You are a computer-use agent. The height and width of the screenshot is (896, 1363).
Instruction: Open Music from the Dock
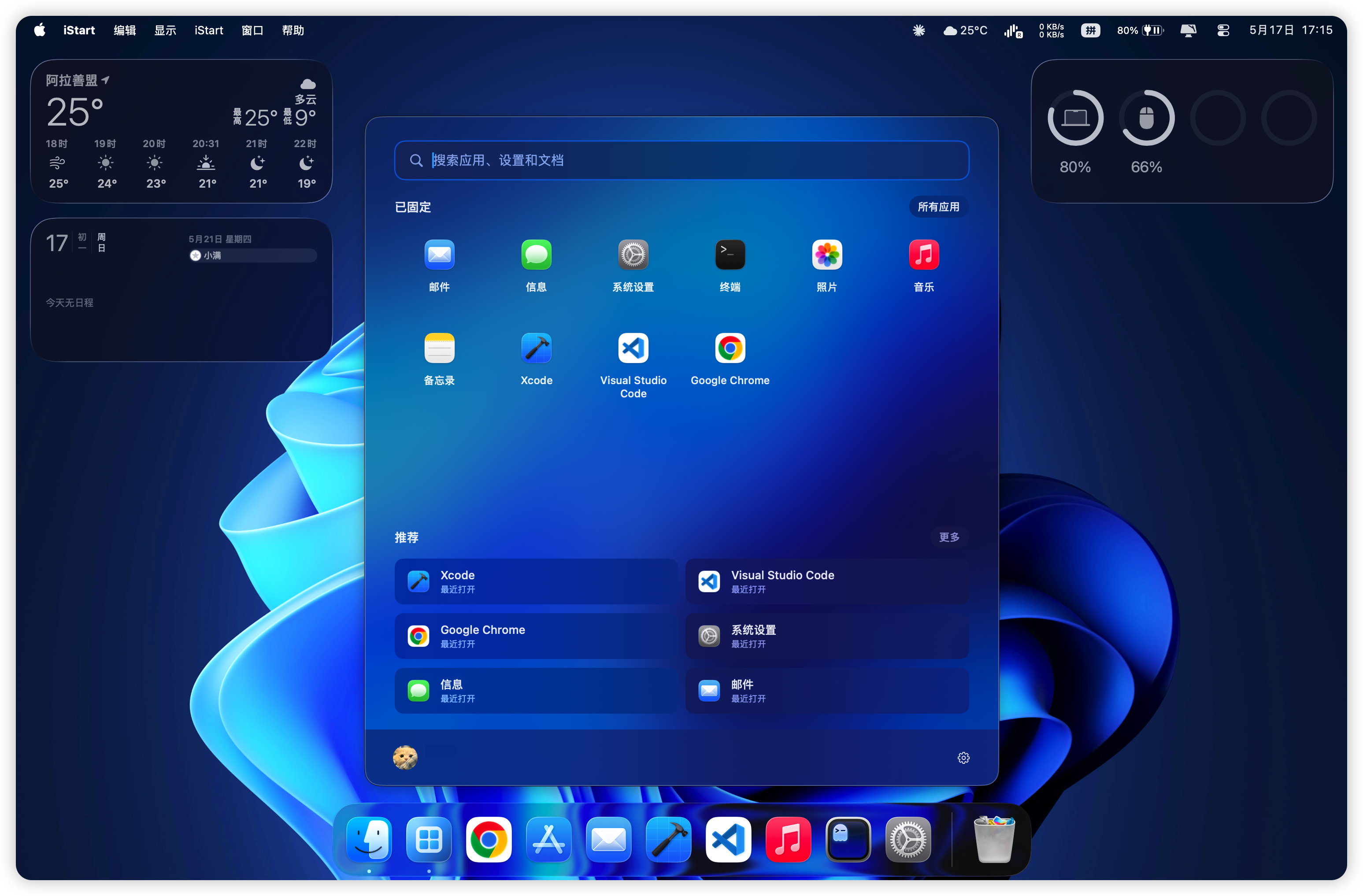click(x=788, y=840)
